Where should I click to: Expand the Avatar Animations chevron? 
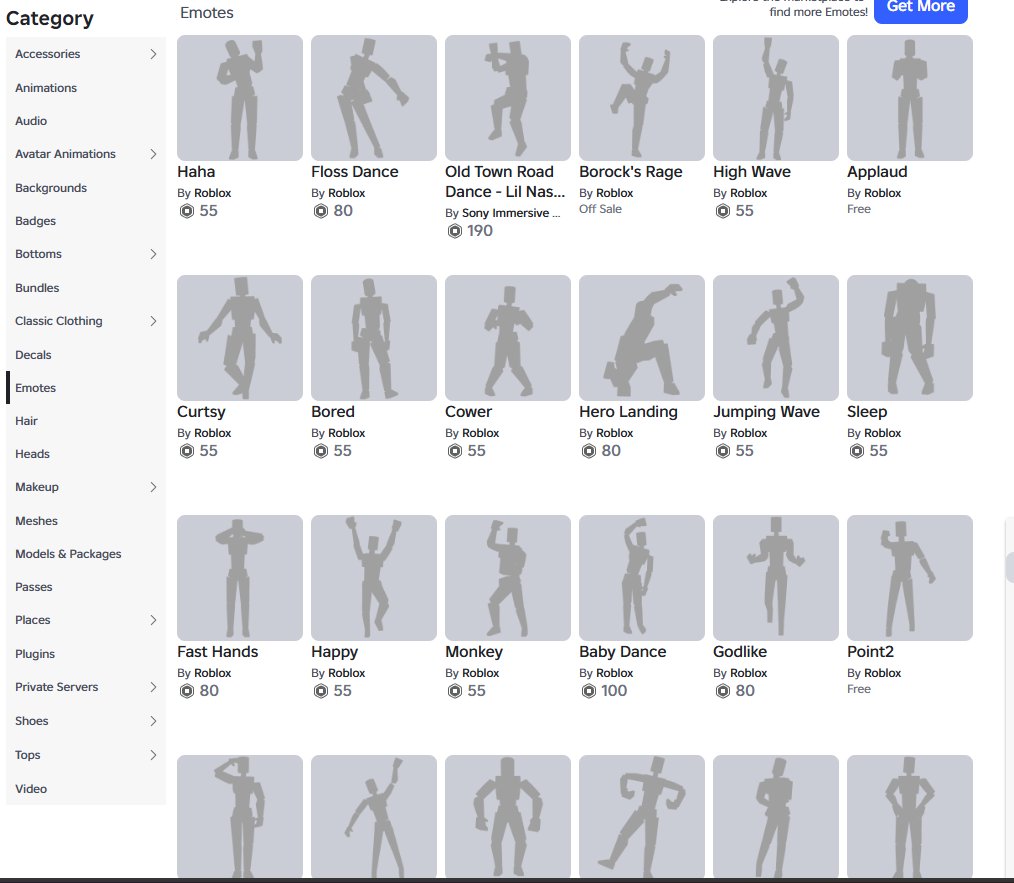(x=153, y=154)
